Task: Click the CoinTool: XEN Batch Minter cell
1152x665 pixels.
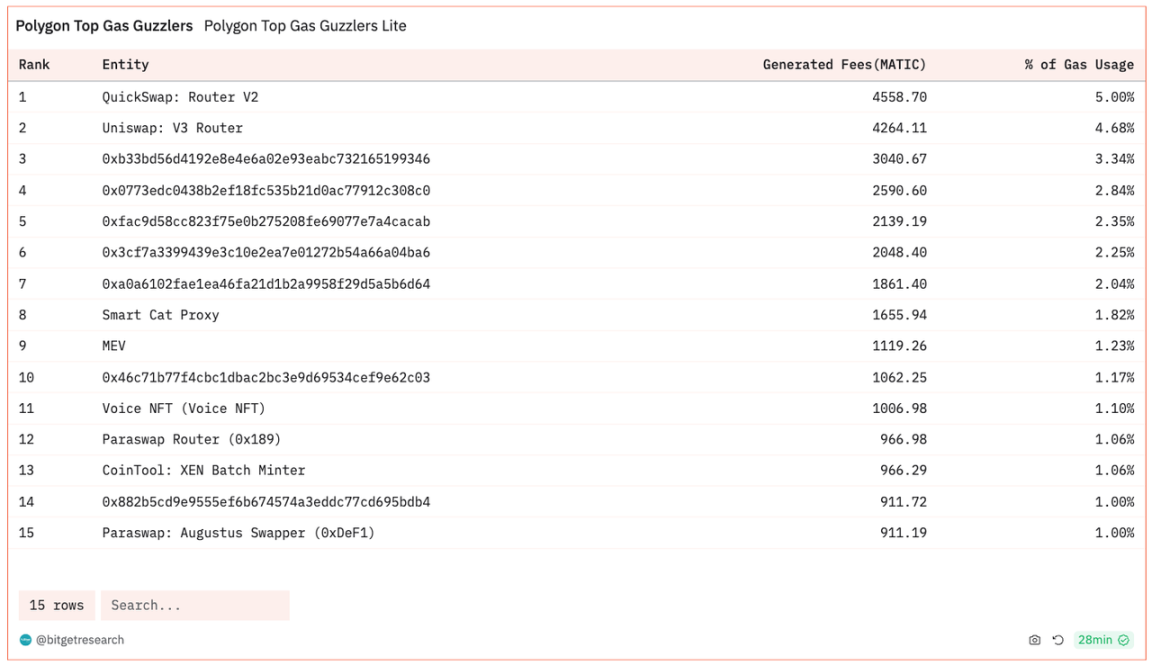Action: pyautogui.click(x=203, y=470)
